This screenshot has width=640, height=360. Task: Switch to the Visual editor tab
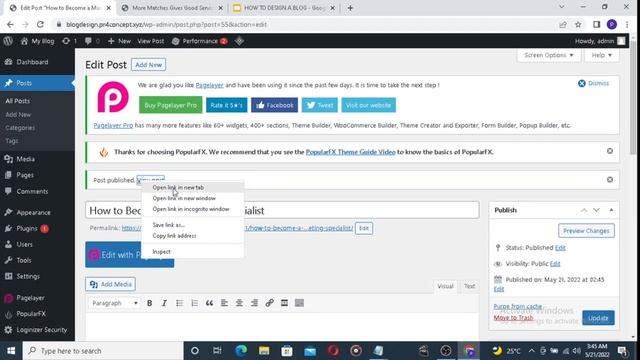point(445,287)
